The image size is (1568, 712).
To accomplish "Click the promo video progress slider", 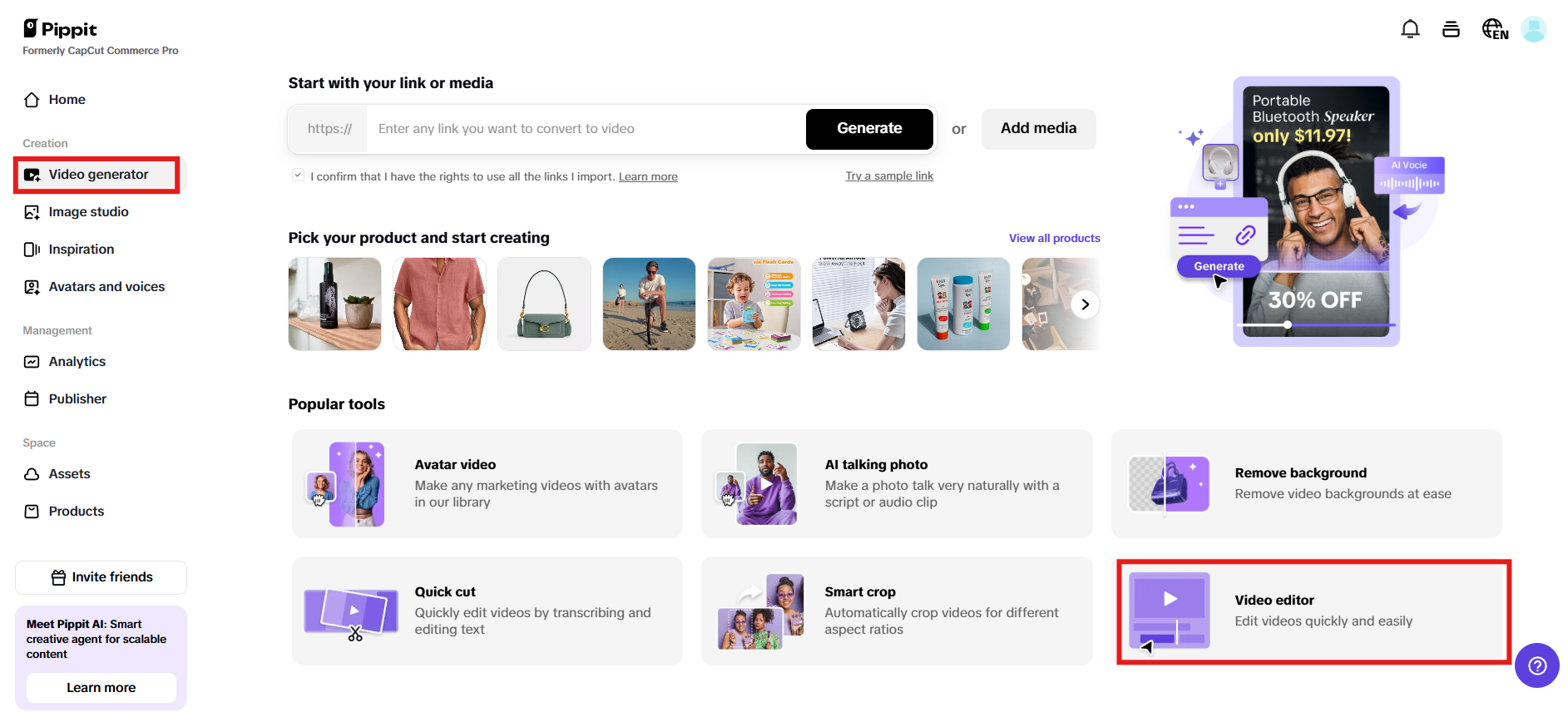I will (x=1316, y=325).
